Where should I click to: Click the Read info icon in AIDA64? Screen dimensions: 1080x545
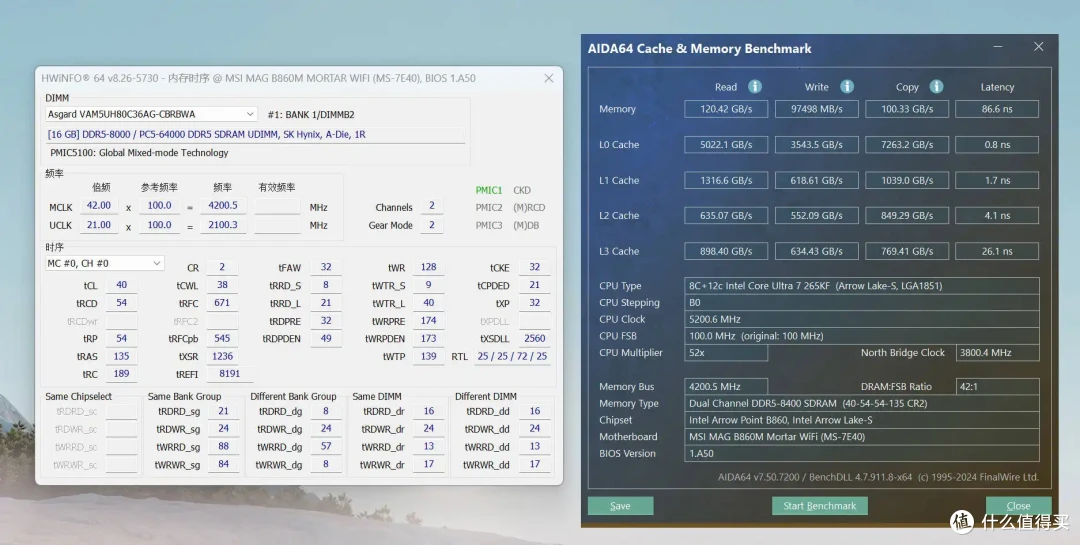(755, 86)
